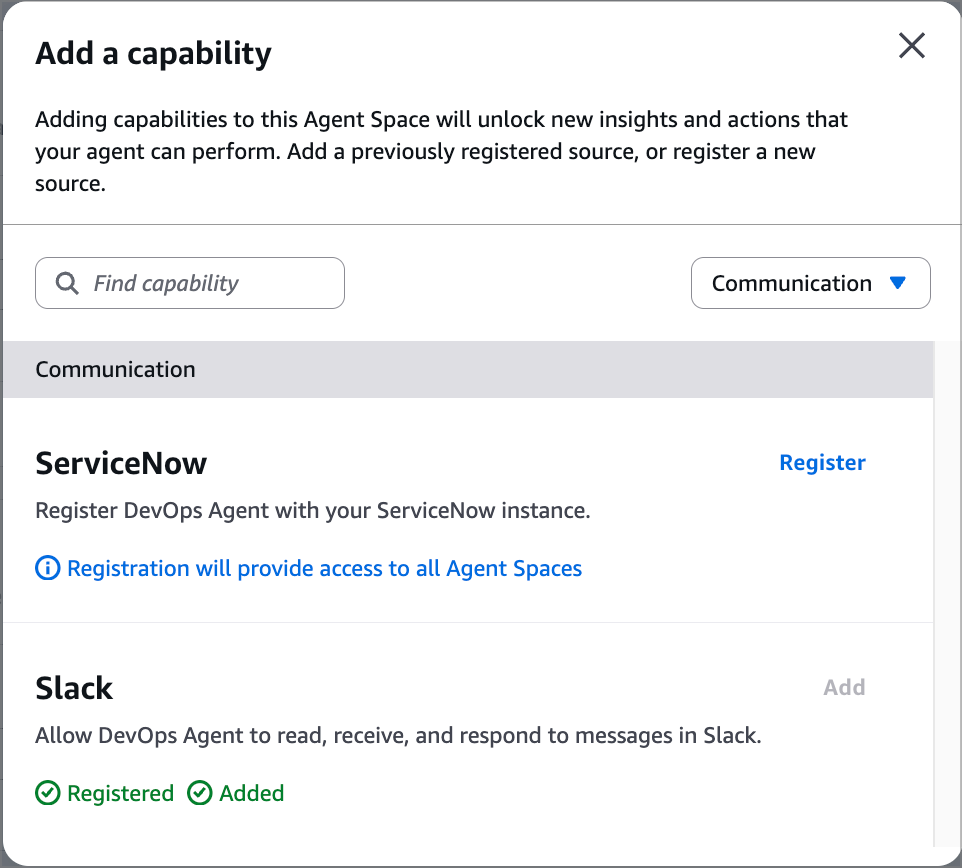This screenshot has width=962, height=868.
Task: Click the ServiceNow capability title
Action: [121, 463]
